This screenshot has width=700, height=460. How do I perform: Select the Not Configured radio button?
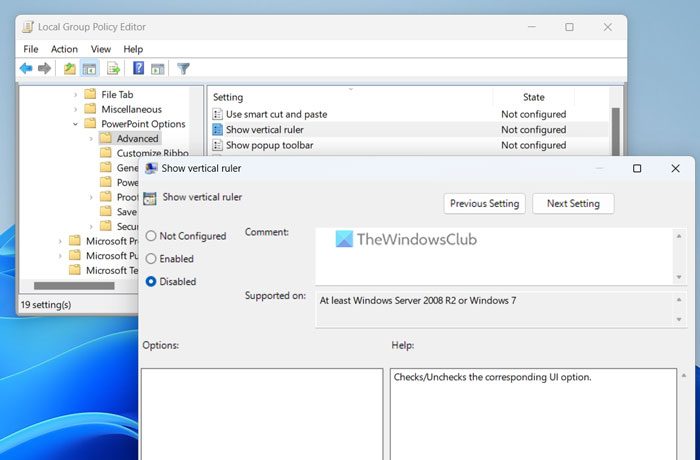point(151,236)
